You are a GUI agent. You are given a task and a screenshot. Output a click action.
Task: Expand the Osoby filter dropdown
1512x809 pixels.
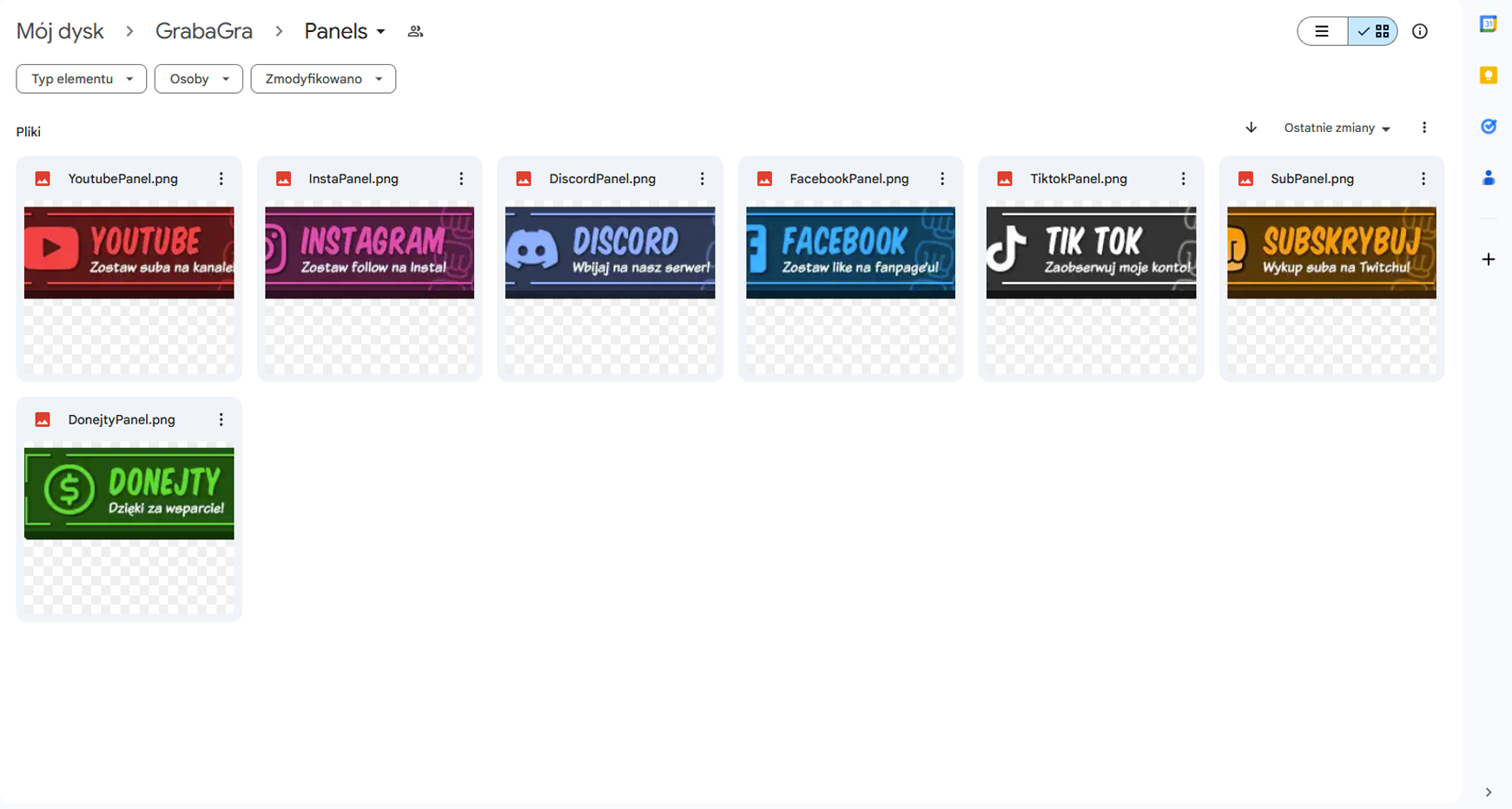198,78
